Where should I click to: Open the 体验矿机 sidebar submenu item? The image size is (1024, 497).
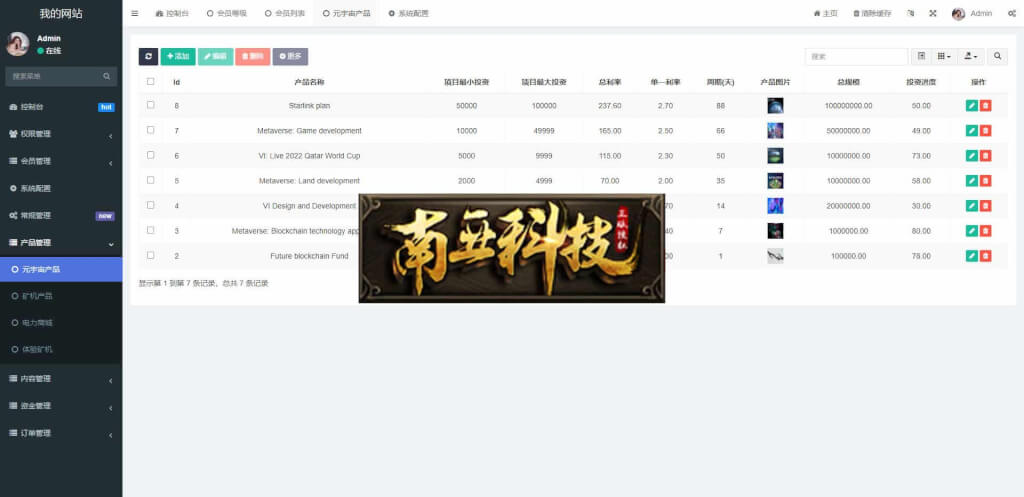(61, 349)
